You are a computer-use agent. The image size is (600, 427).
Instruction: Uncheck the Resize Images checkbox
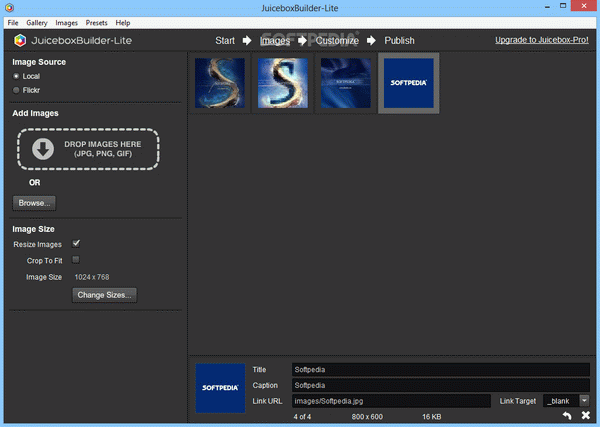(76, 243)
